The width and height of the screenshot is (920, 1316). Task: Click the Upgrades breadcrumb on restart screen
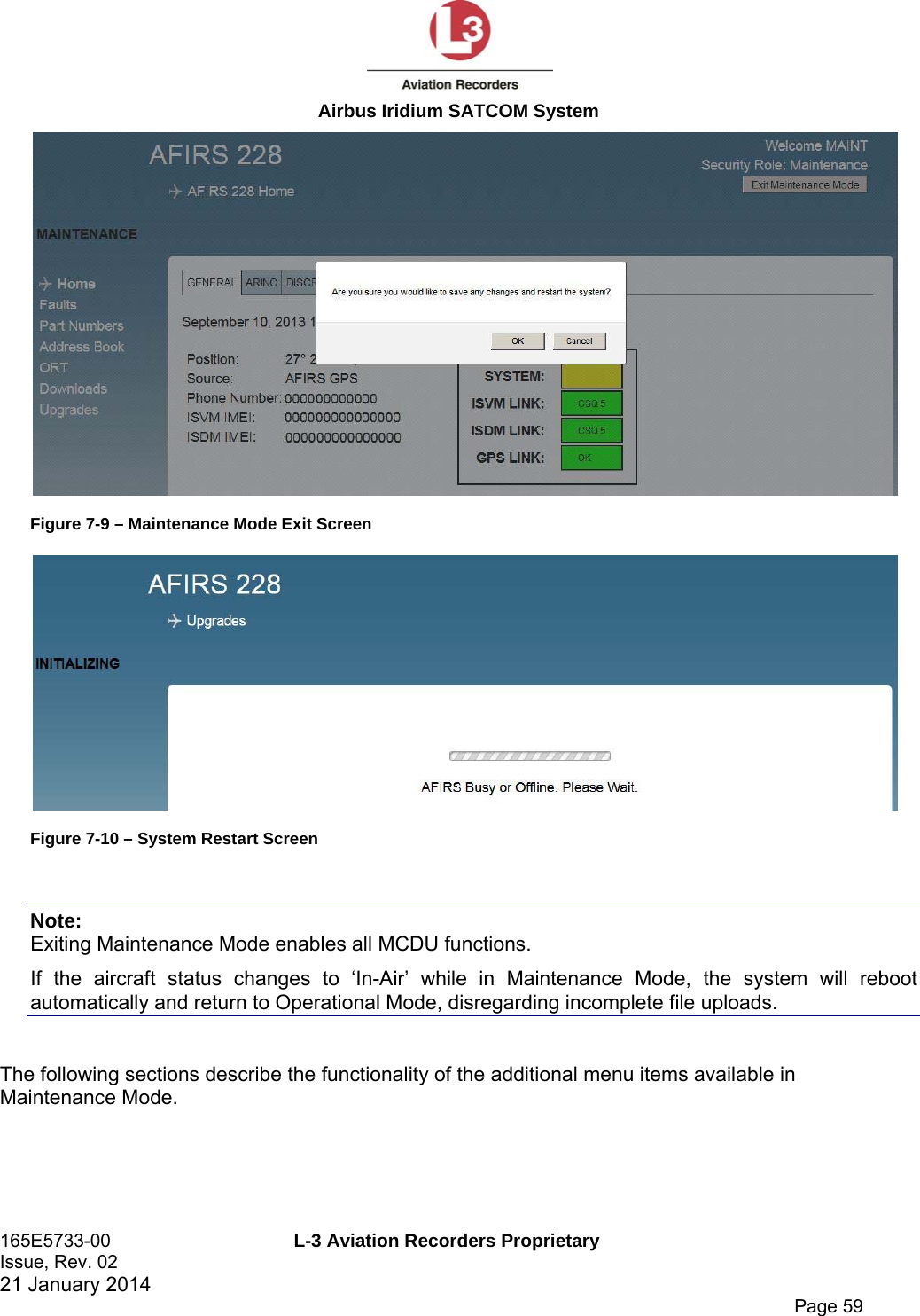coord(216,621)
